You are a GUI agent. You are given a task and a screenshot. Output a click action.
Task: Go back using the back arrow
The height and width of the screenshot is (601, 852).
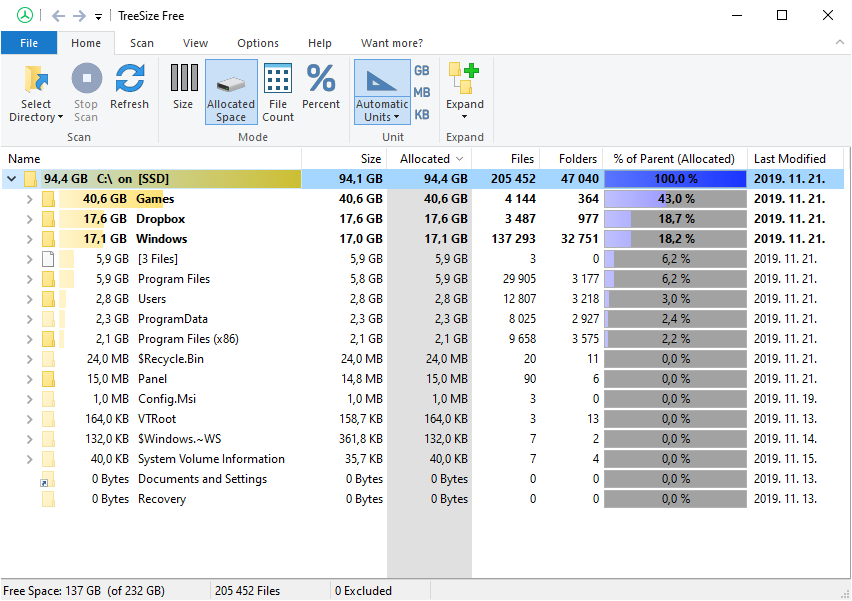[58, 16]
